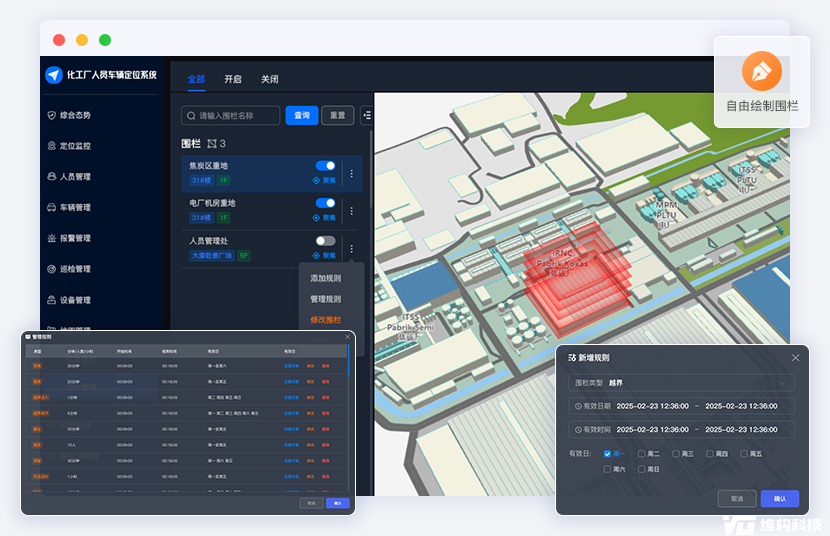Viewport: 830px width, 536px height.
Task: Open the three-dot menu for 电厂机房重地
Action: [x=351, y=211]
